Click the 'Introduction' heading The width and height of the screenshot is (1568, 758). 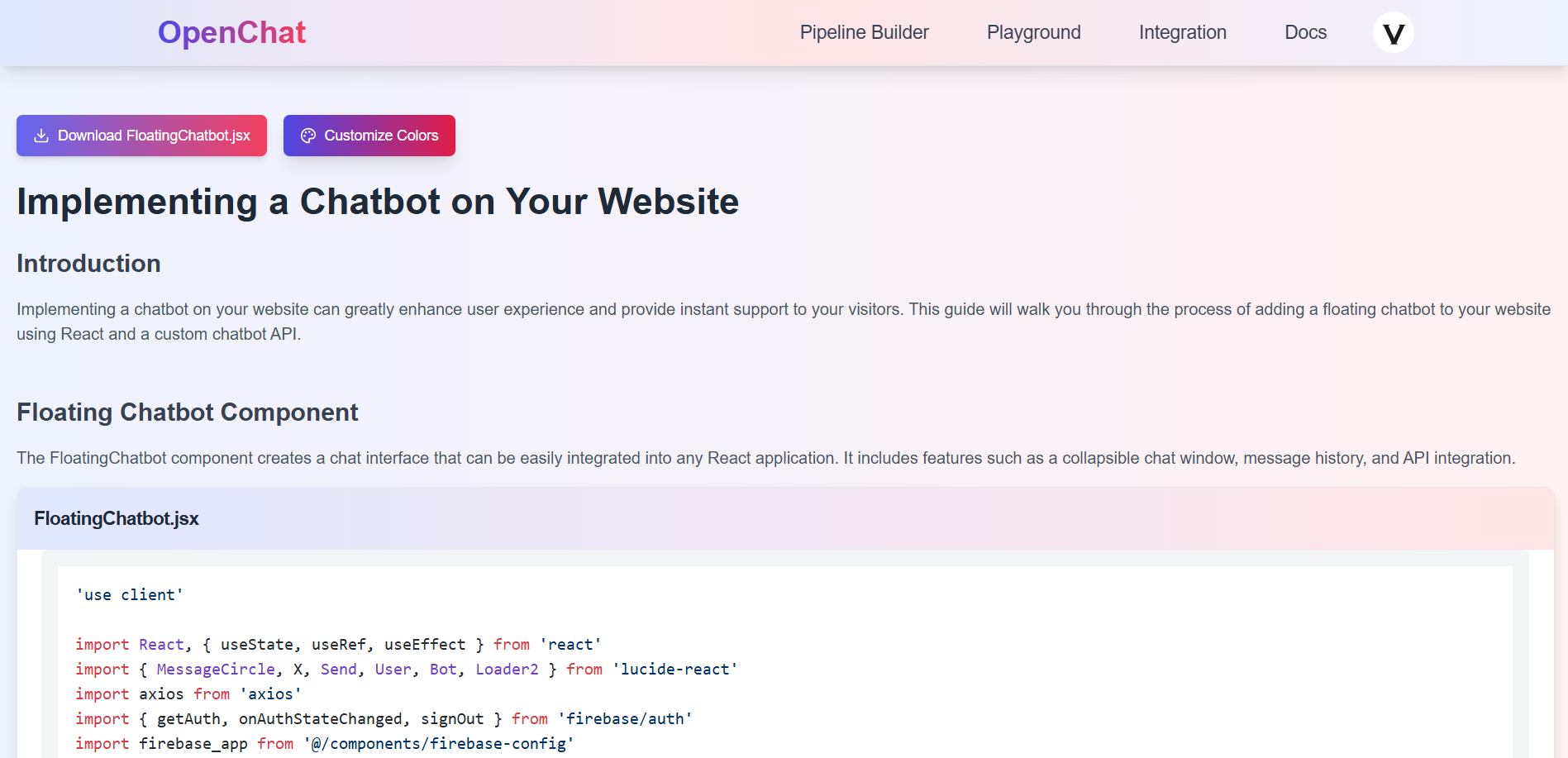pos(88,264)
